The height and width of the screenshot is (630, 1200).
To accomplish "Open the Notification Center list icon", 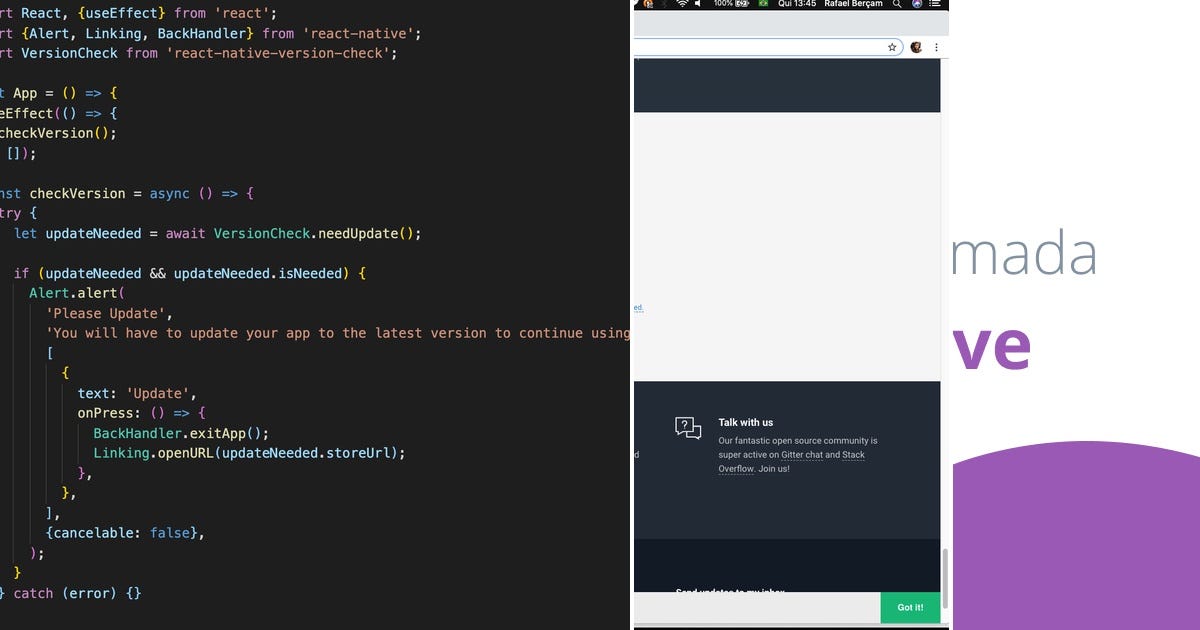I will (x=937, y=4).
